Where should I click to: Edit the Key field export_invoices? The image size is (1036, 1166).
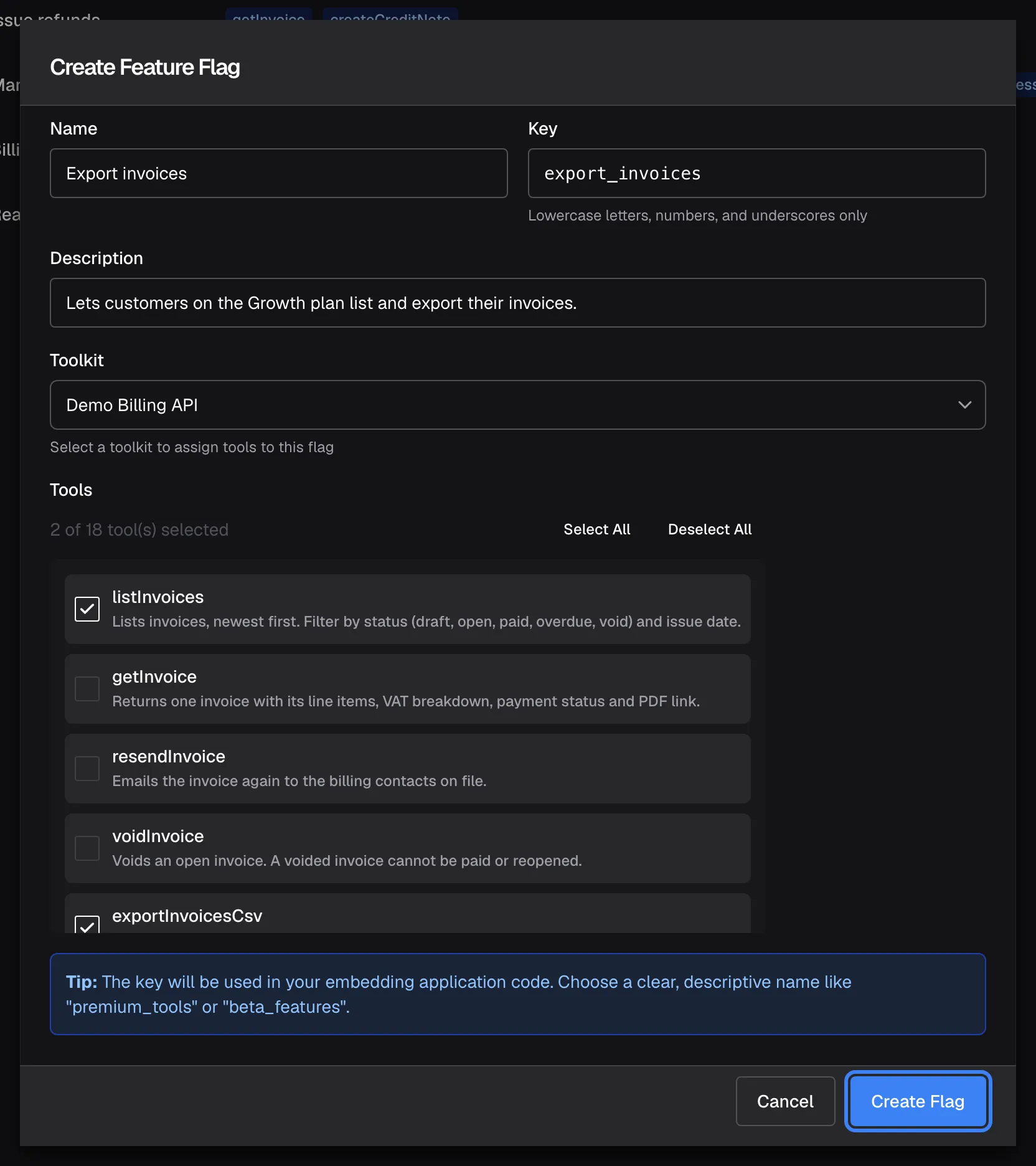[757, 173]
